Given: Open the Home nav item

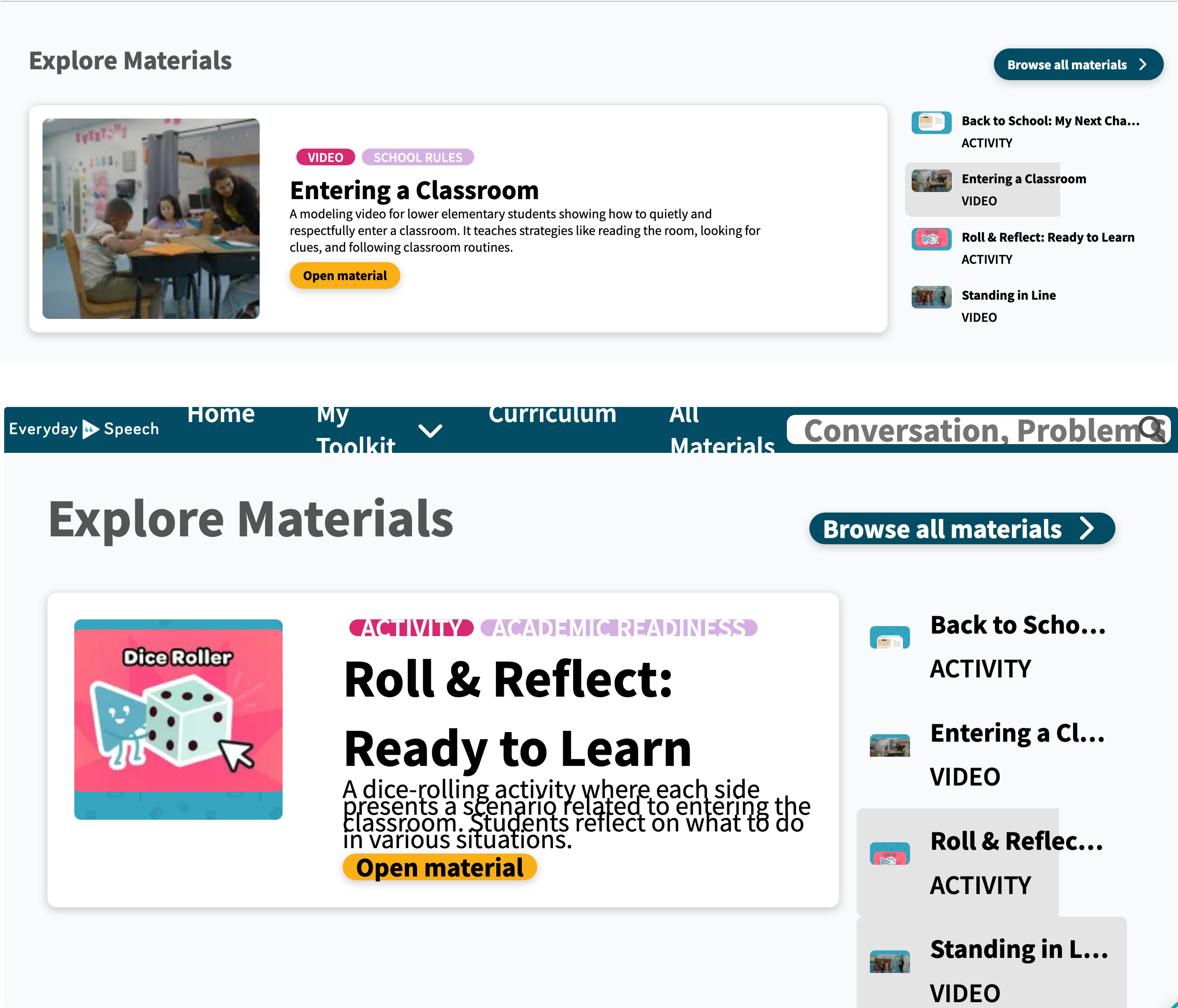Looking at the screenshot, I should pyautogui.click(x=220, y=415).
